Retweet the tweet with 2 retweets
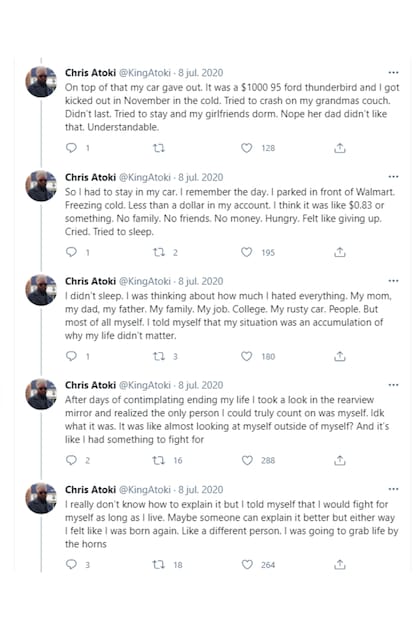 pyautogui.click(x=159, y=252)
